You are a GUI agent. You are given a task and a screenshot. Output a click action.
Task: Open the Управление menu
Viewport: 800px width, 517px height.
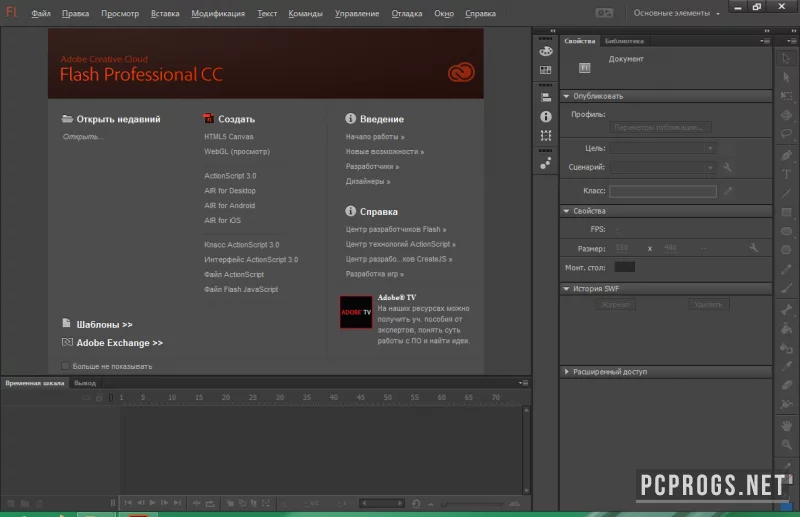(357, 13)
